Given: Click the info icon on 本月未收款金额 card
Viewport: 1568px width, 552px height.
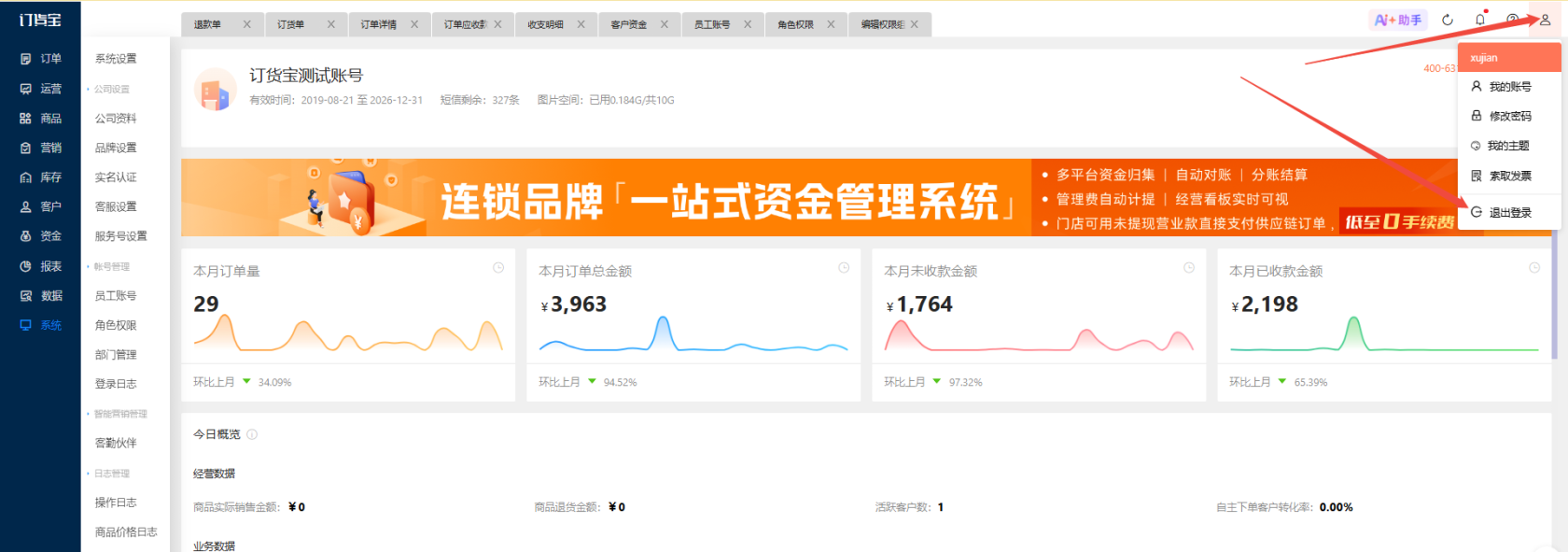Looking at the screenshot, I should (1189, 268).
